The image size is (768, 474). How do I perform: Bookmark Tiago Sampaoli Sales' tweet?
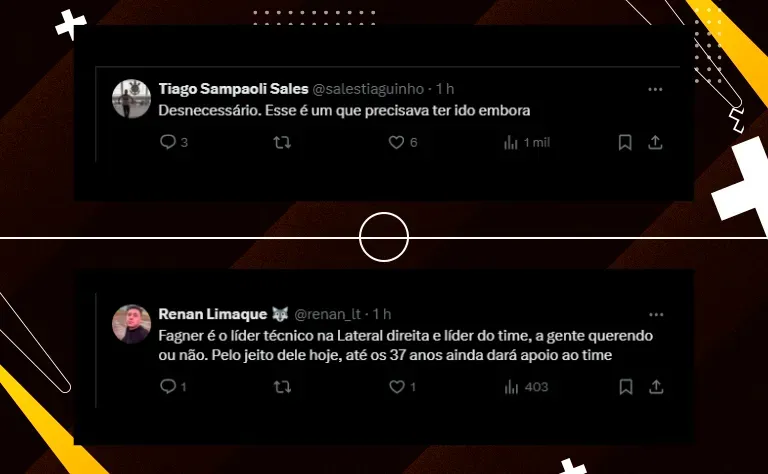click(625, 142)
